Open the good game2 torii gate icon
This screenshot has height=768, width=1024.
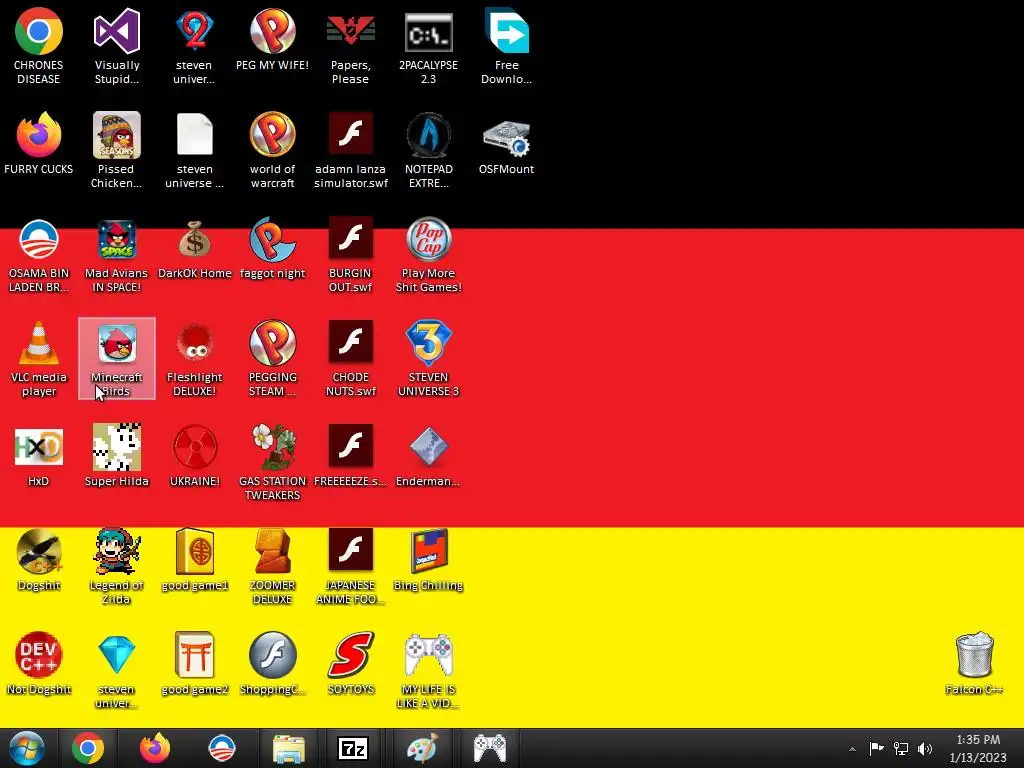point(195,655)
